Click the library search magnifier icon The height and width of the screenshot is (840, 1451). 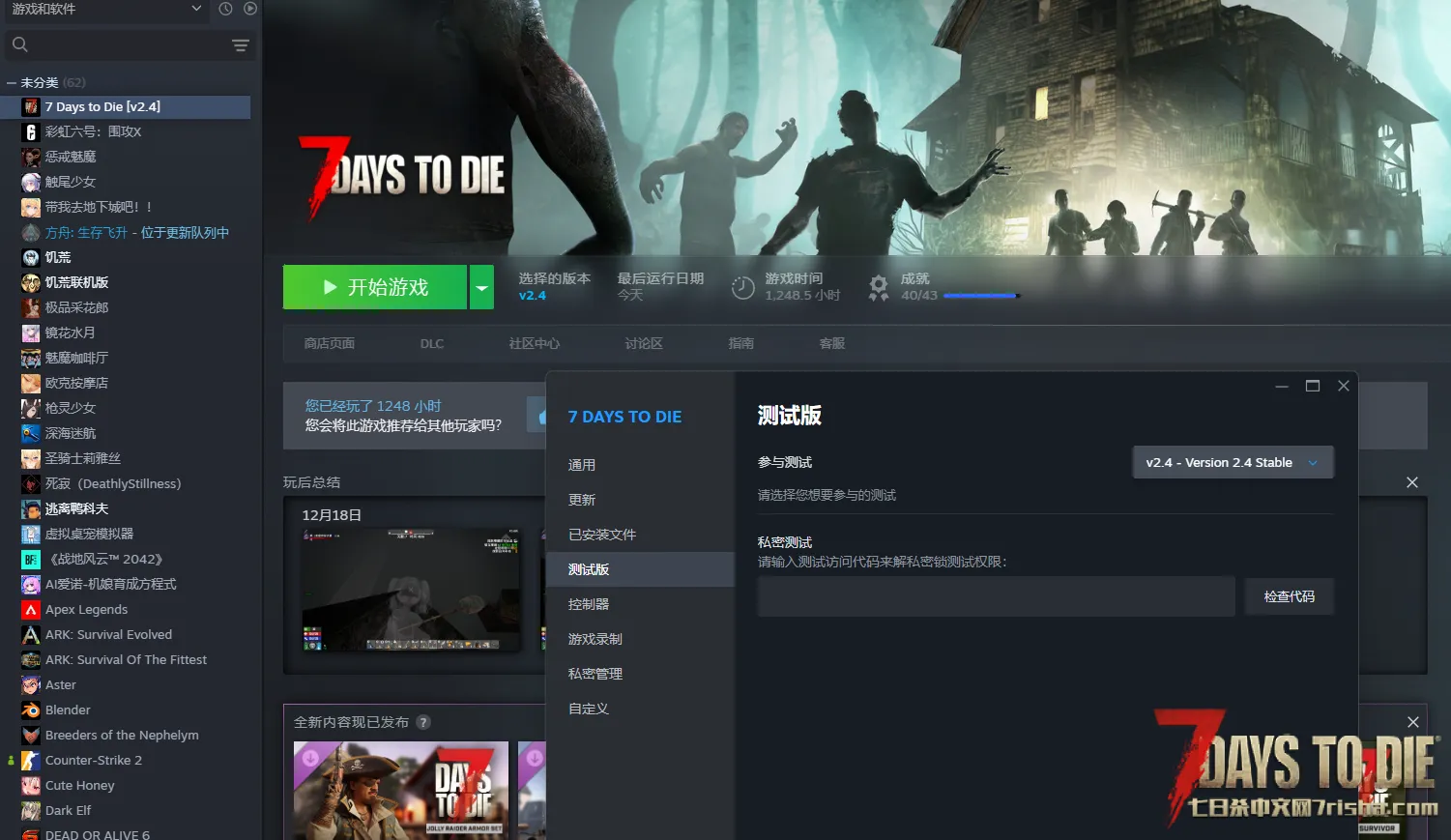coord(19,44)
